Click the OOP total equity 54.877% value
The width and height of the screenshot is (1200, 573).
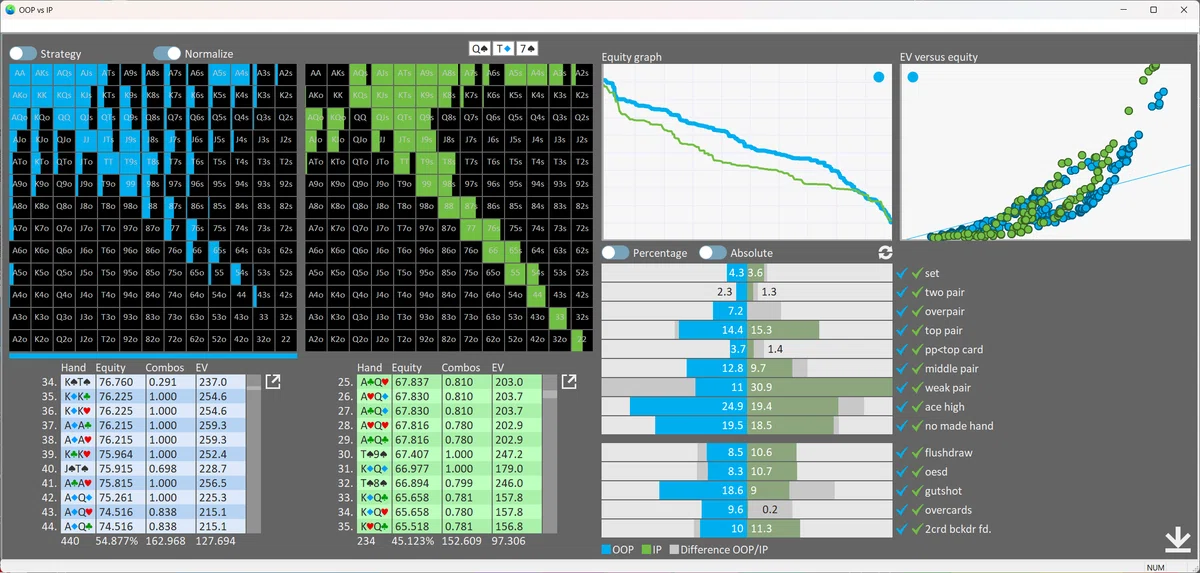(x=116, y=541)
